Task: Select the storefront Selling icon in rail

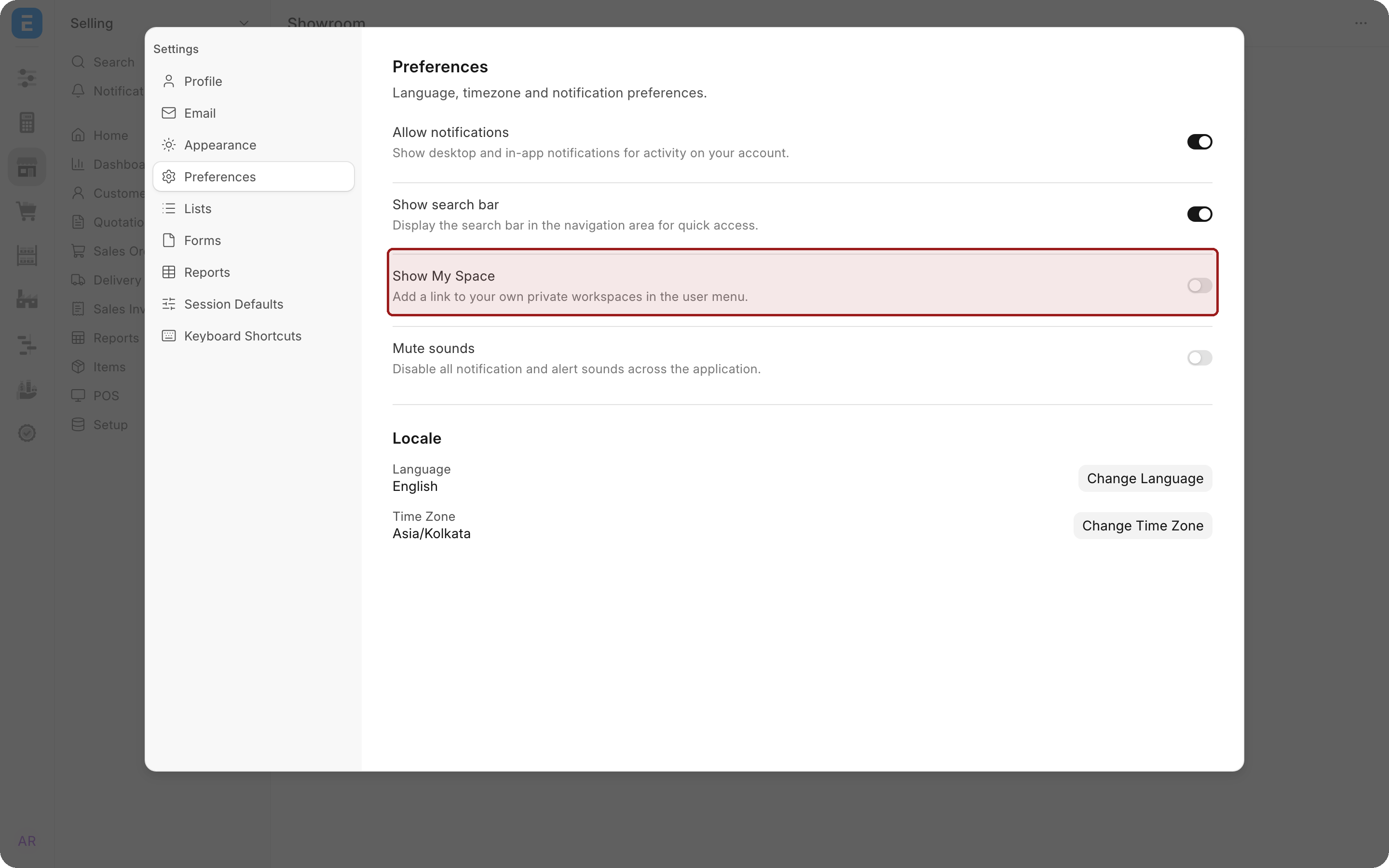Action: click(x=27, y=167)
